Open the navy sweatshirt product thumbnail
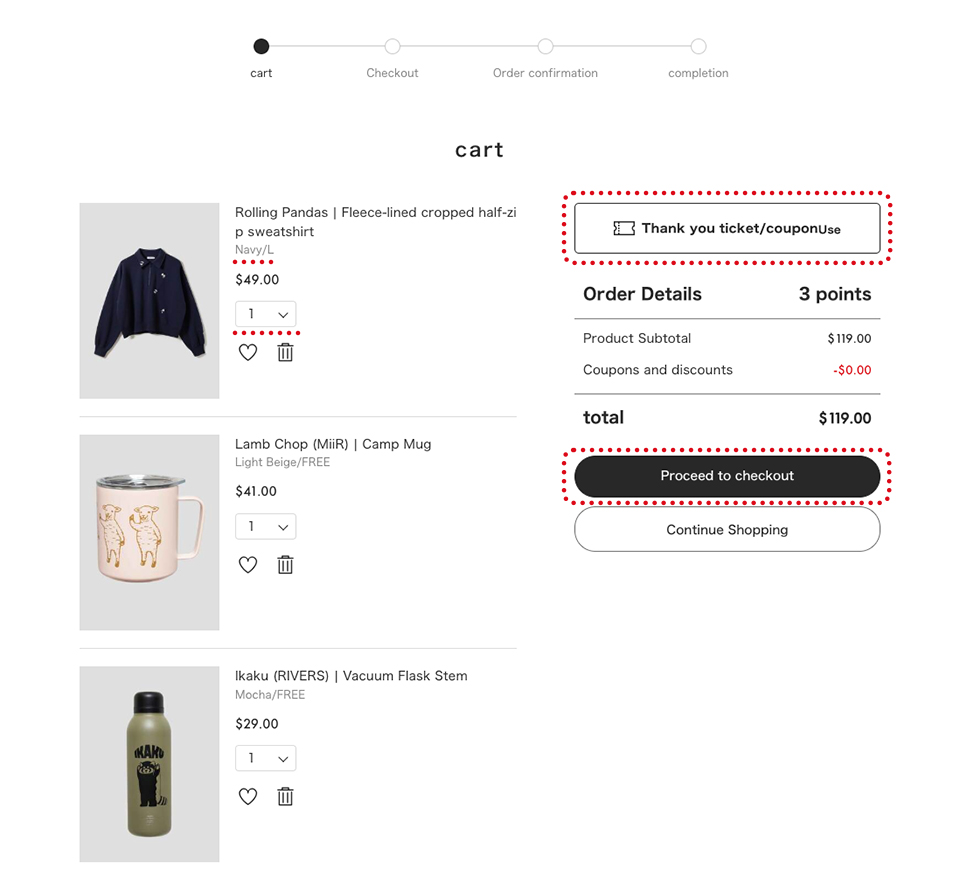The width and height of the screenshot is (960, 889). (x=150, y=301)
